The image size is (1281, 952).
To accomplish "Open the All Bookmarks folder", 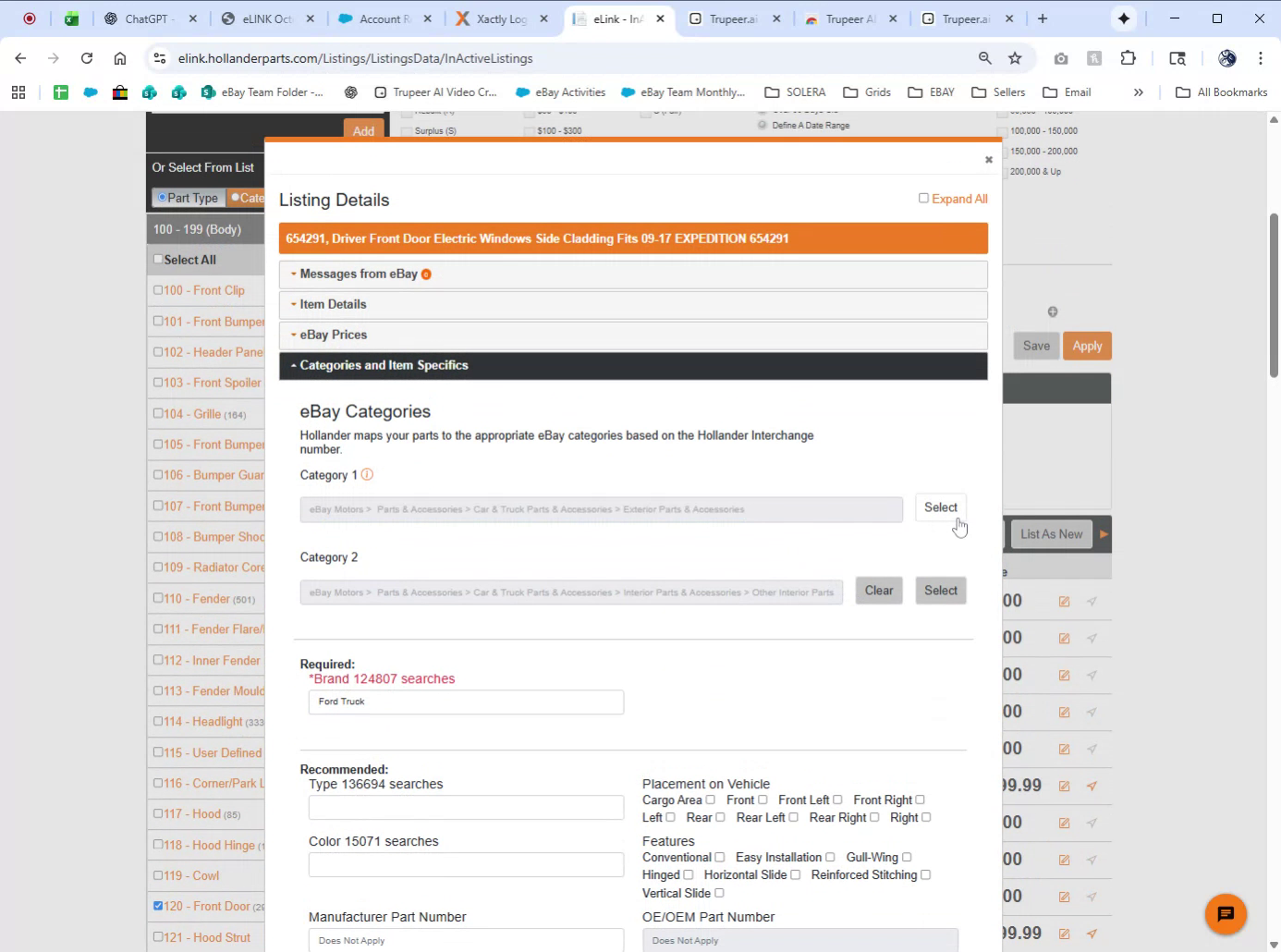I will [1222, 92].
